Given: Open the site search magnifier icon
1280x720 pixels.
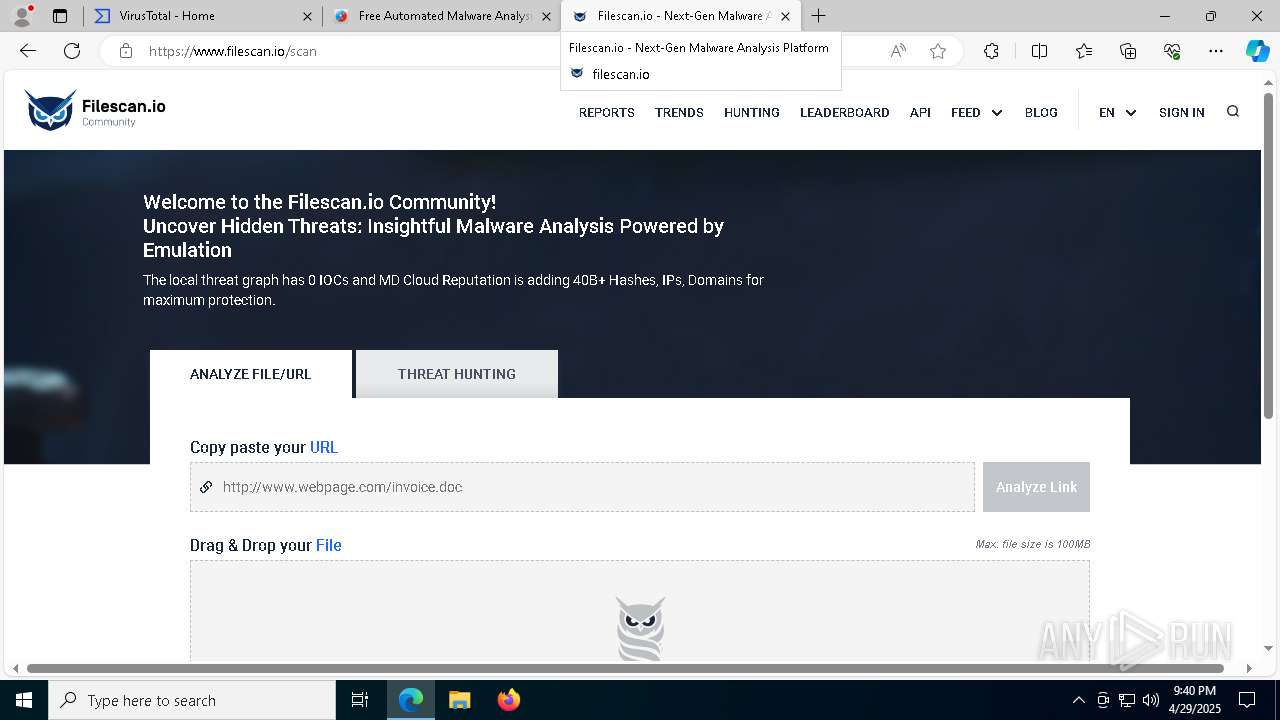Looking at the screenshot, I should (x=1233, y=111).
